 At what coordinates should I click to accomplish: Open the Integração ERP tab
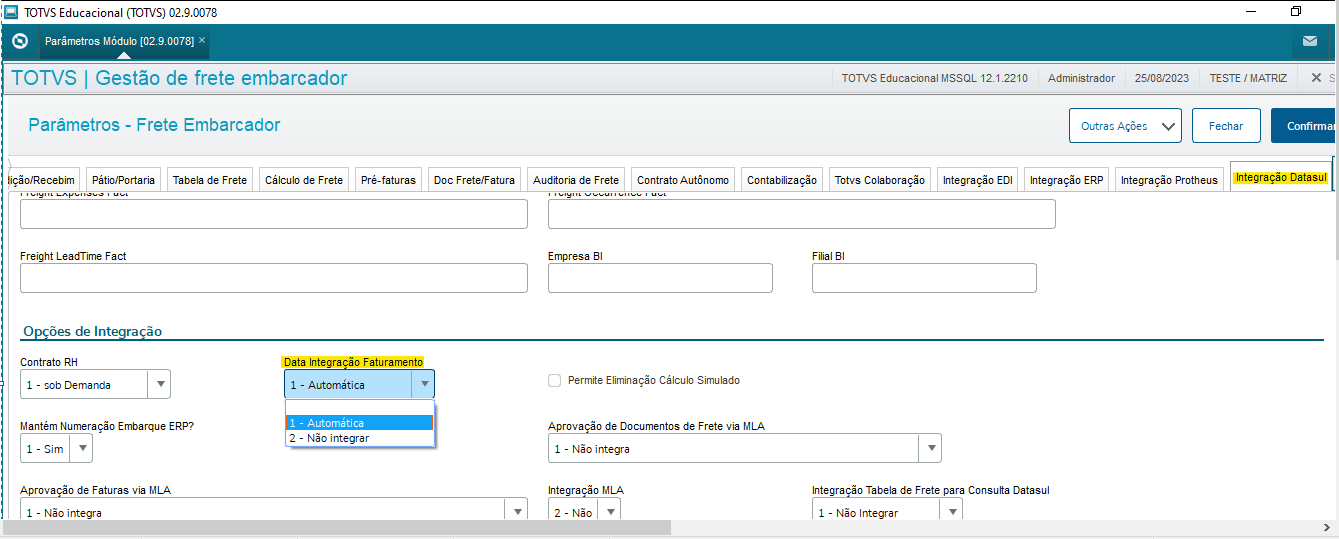point(1067,180)
